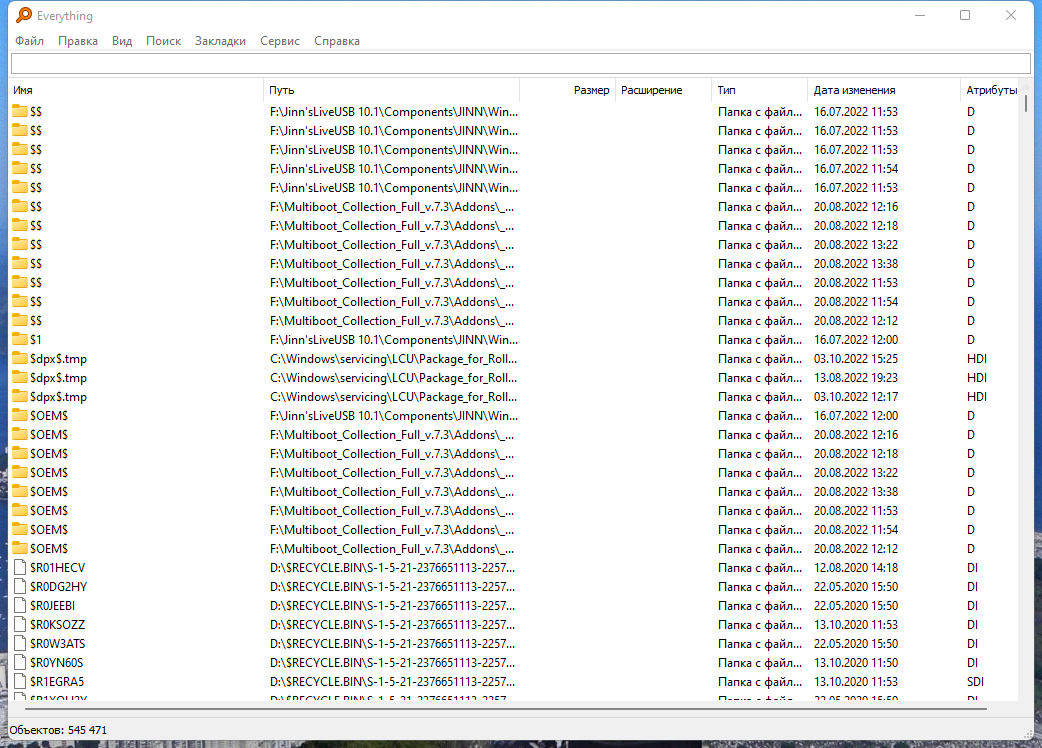Click $$ folder icon dated 20.08.2022 12:12
The width and height of the screenshot is (1042, 748).
pos(20,320)
